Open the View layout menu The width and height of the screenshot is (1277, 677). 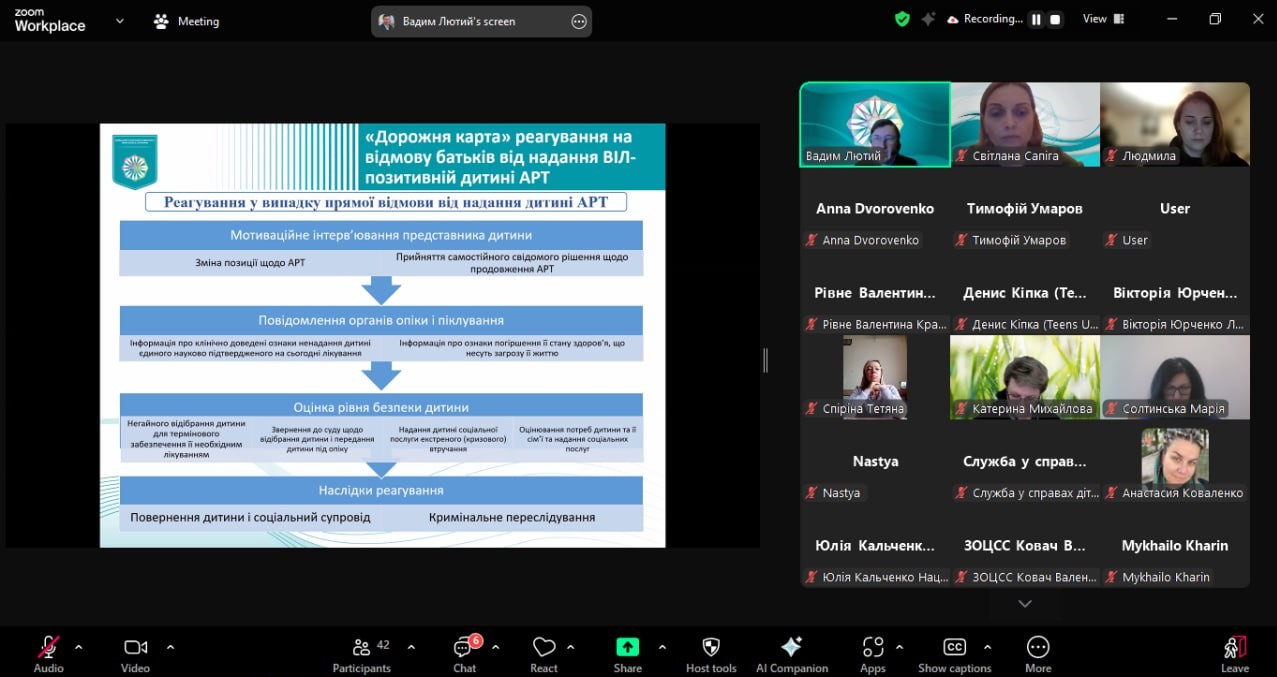(1103, 19)
